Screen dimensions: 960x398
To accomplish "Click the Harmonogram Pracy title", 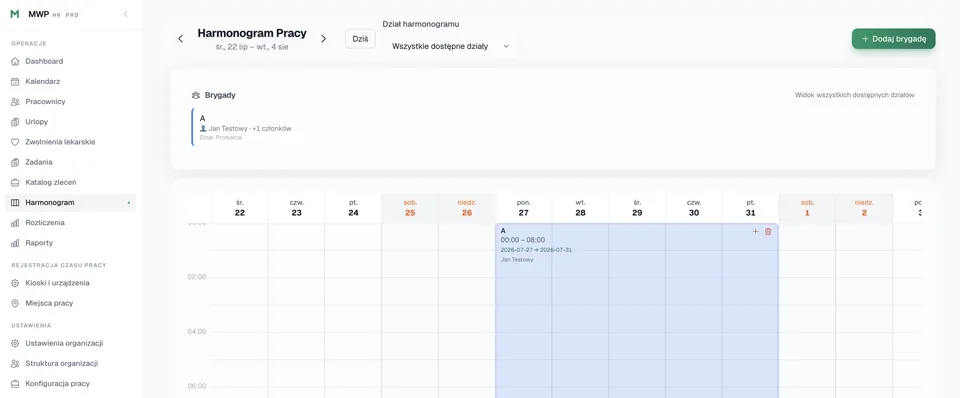I will click(x=252, y=33).
